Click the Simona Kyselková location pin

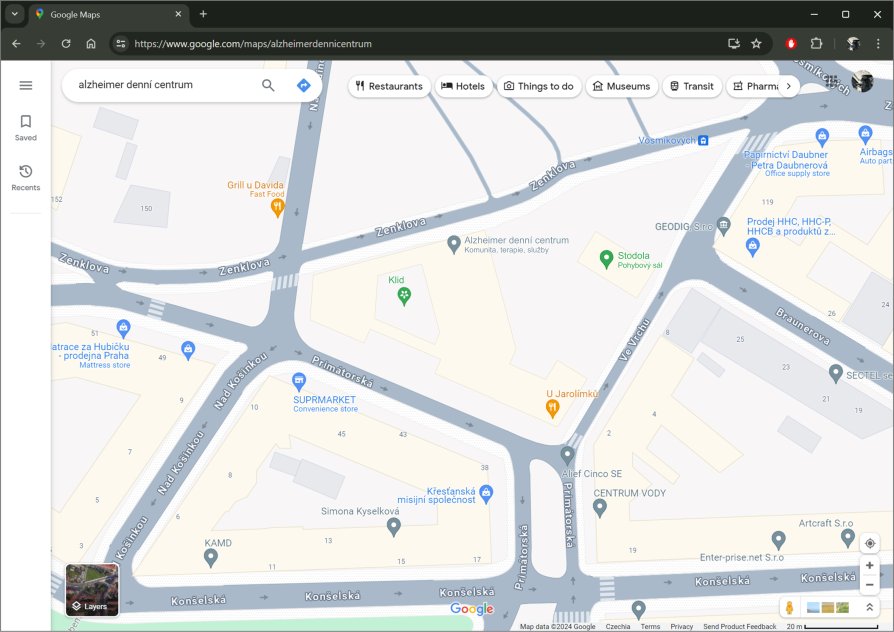coord(393,528)
